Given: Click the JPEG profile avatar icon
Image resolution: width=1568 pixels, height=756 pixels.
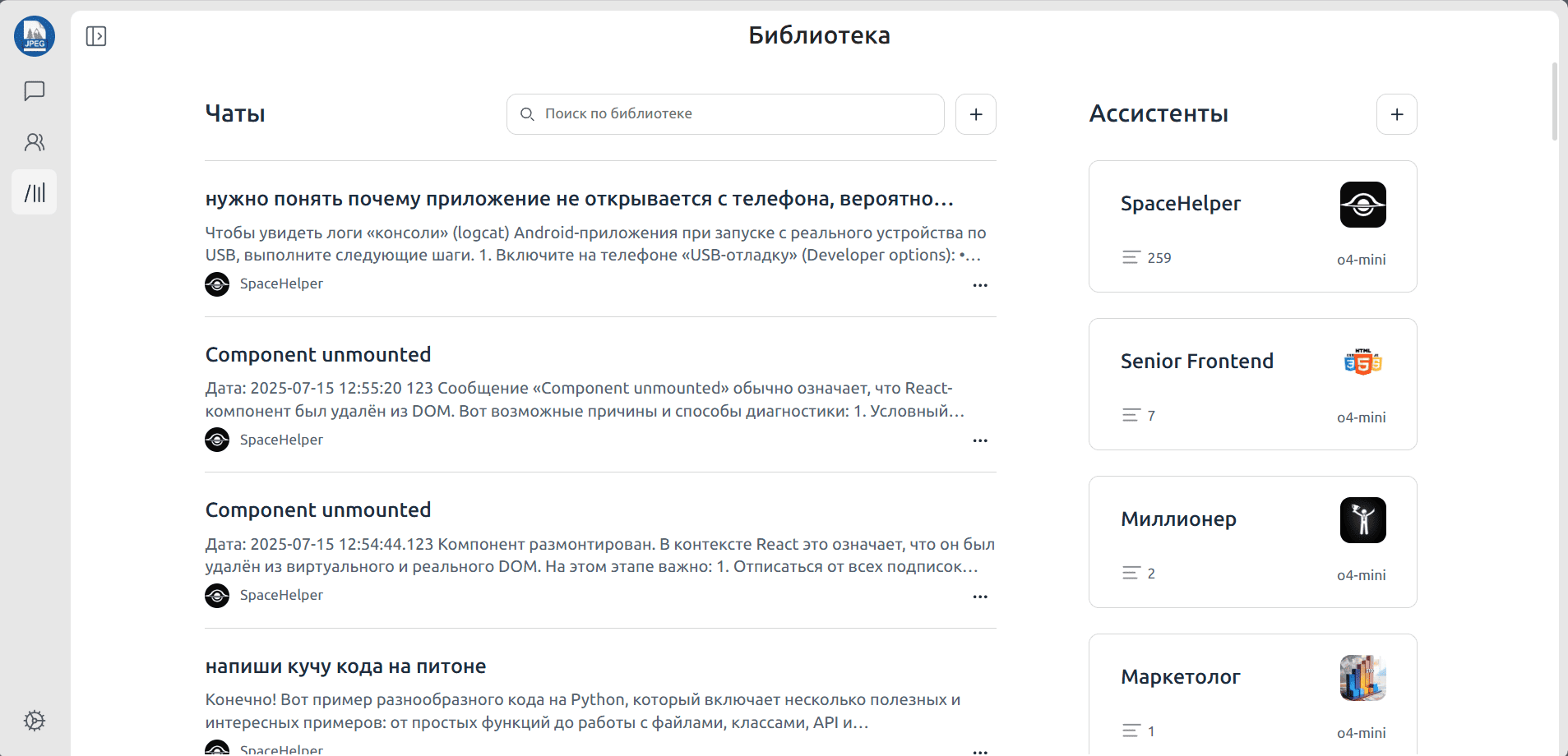Looking at the screenshot, I should 35,36.
